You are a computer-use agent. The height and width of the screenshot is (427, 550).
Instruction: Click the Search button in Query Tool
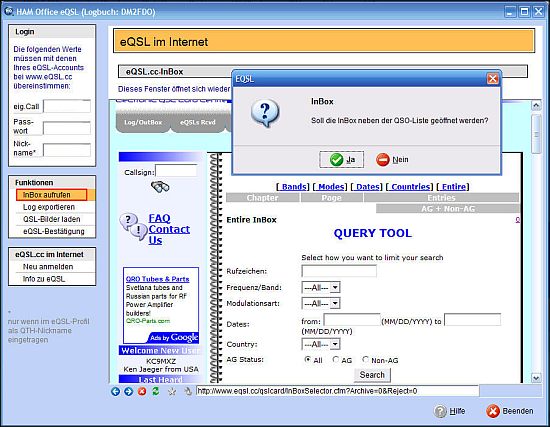[372, 375]
